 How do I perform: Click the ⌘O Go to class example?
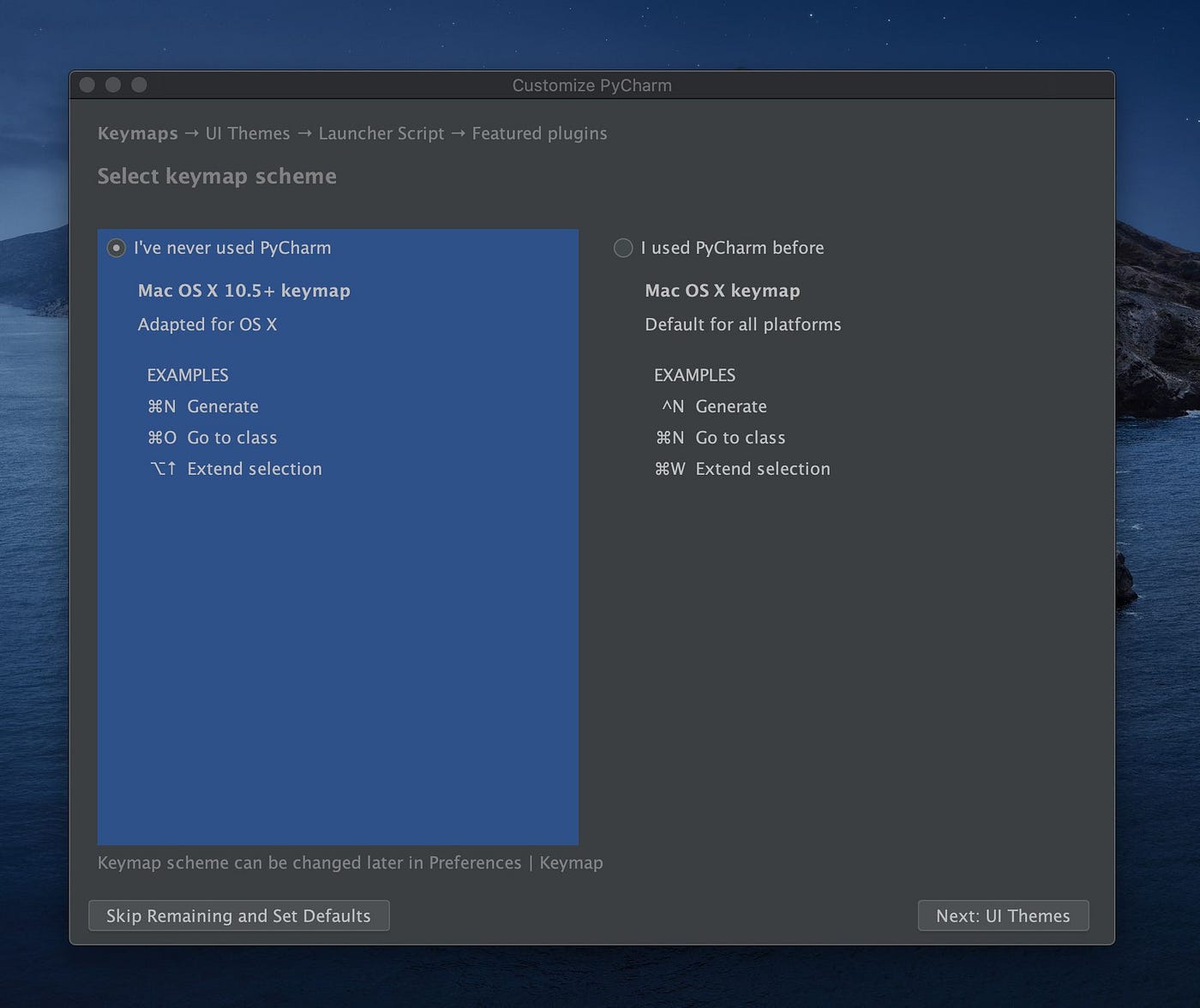click(213, 437)
